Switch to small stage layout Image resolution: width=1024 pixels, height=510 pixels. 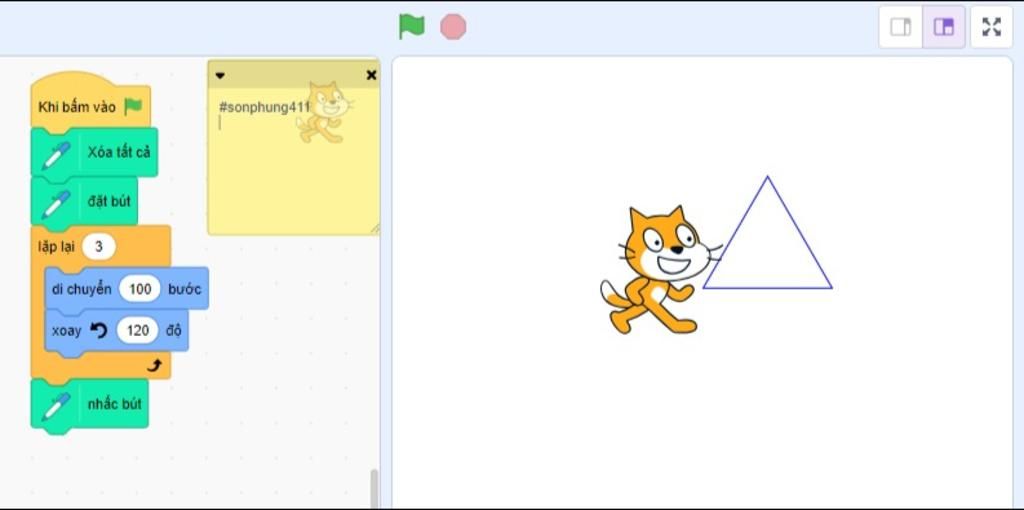pos(901,27)
